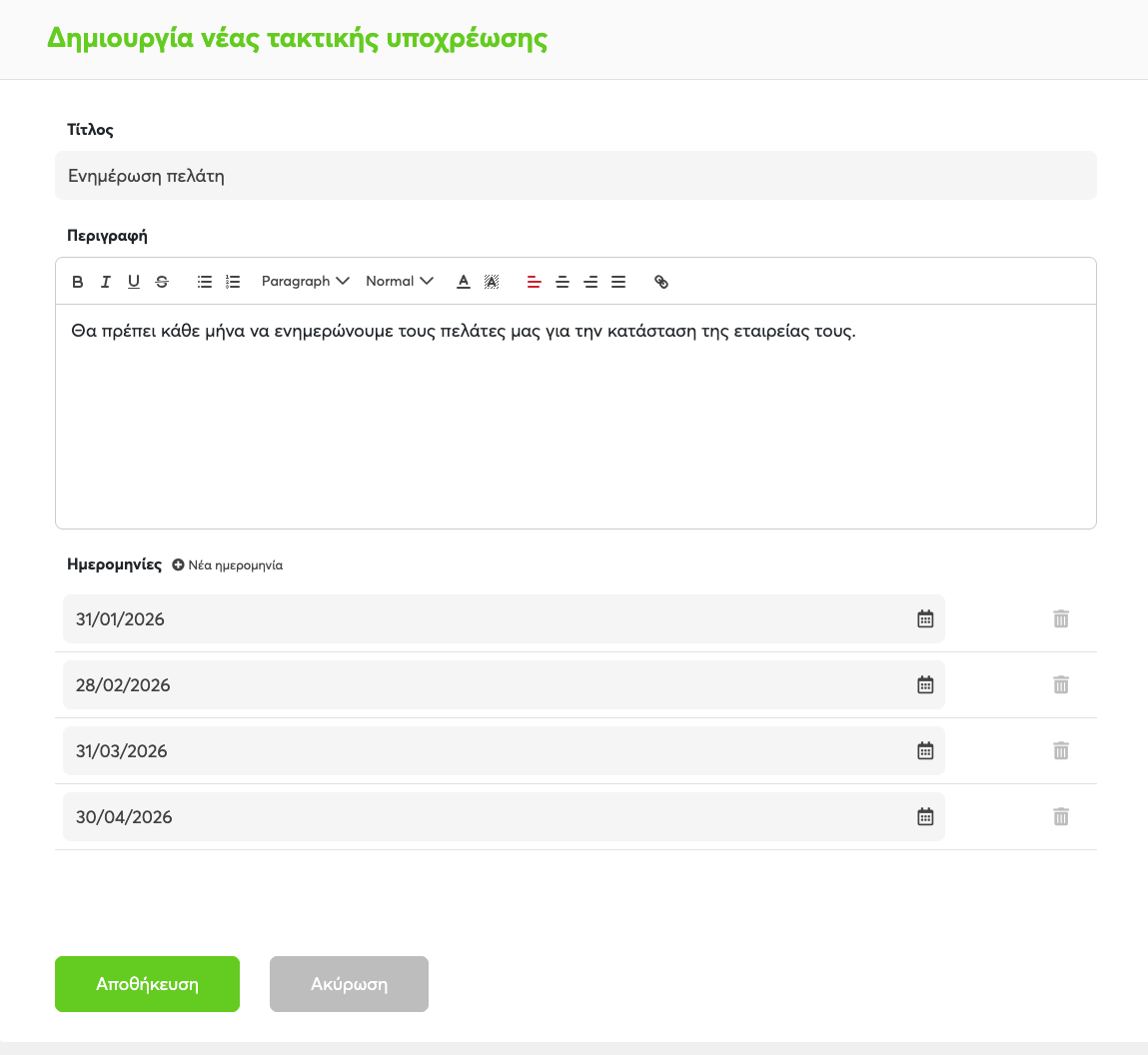Click the Αποθήκευση button
1148x1055 pixels.
click(147, 984)
